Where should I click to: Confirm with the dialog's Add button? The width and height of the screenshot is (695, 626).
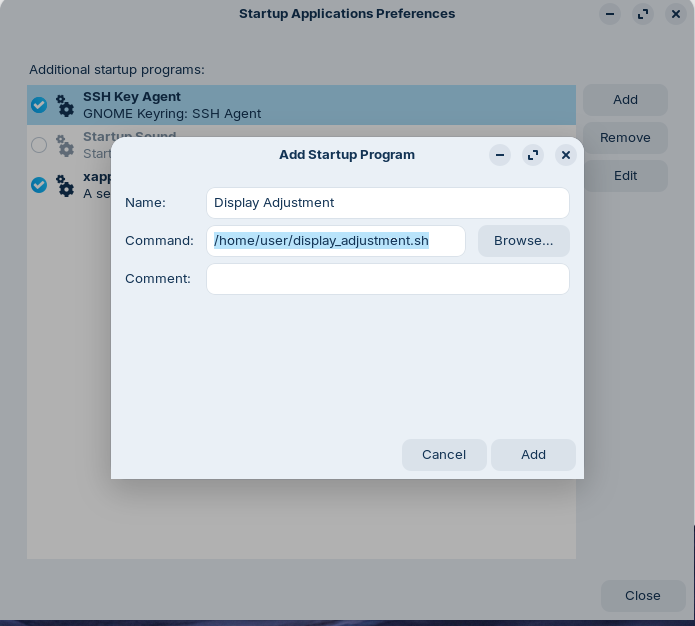click(533, 455)
